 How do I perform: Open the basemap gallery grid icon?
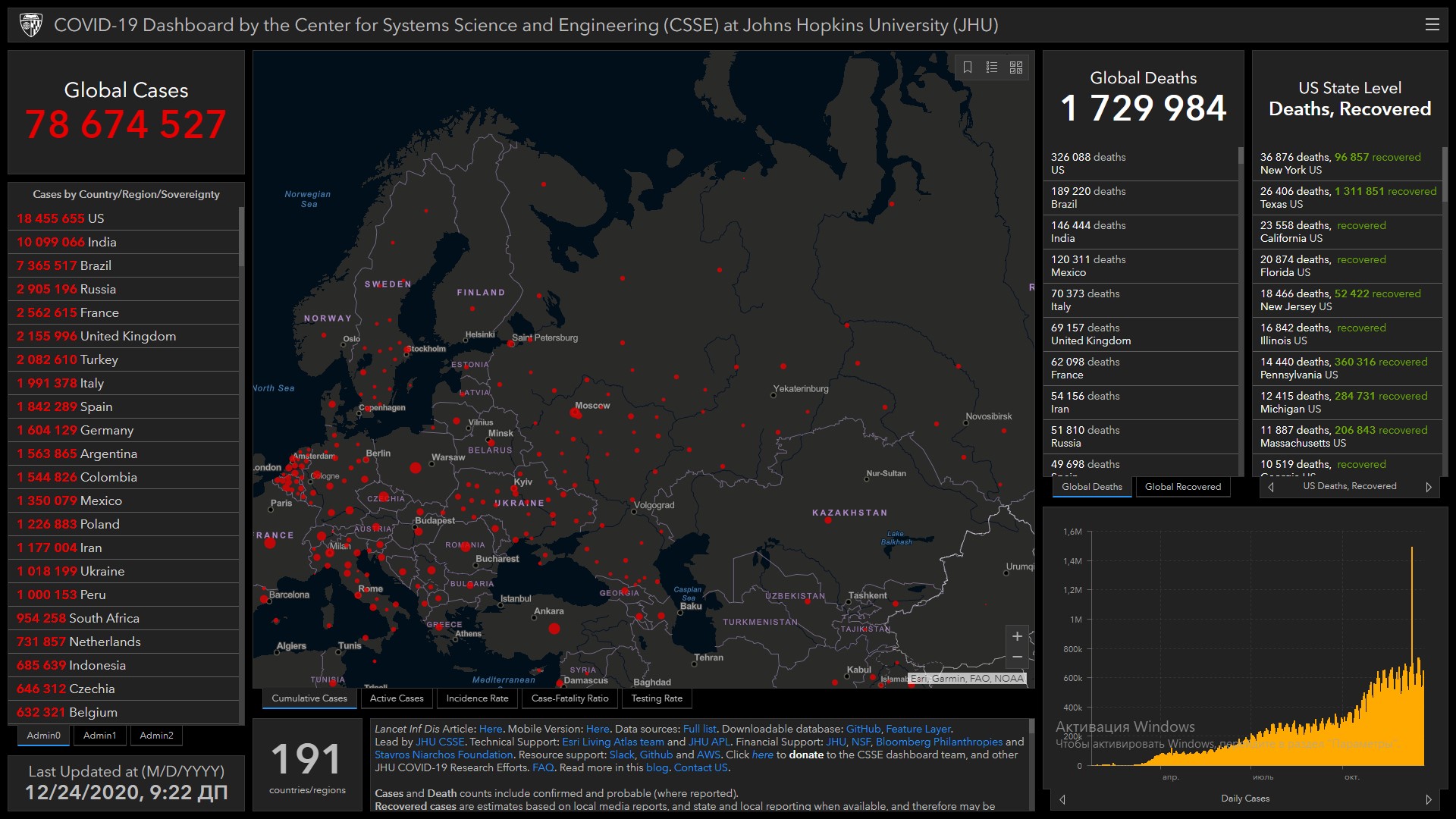coord(1016,67)
